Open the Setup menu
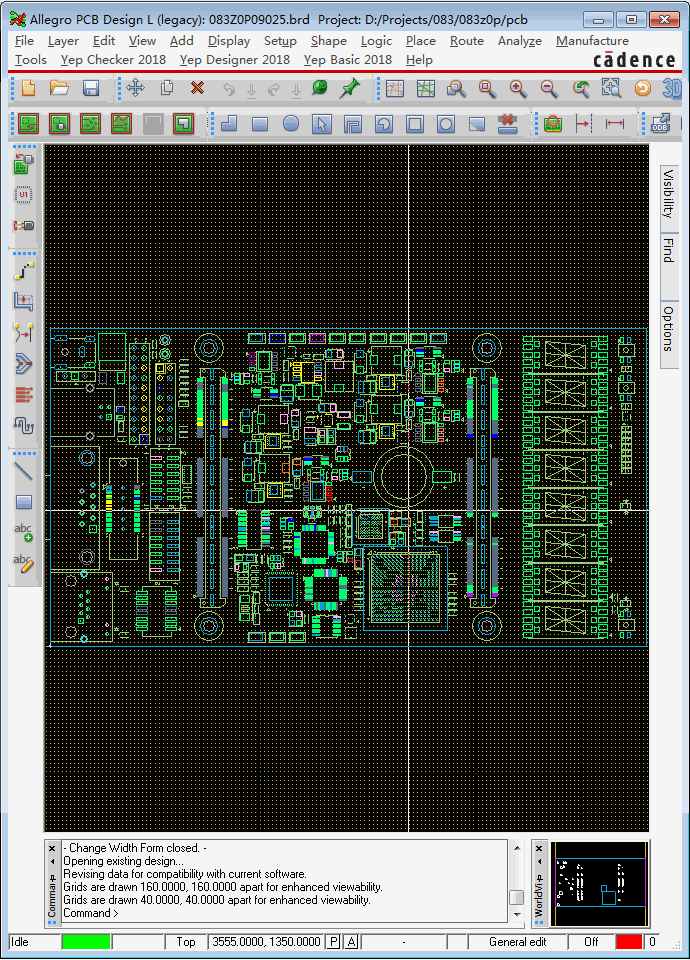The height and width of the screenshot is (960, 690). click(x=280, y=41)
